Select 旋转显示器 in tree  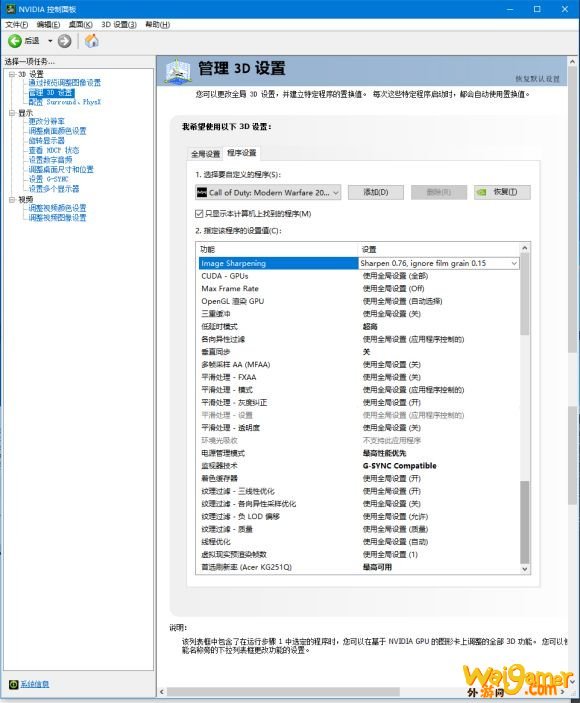point(47,141)
